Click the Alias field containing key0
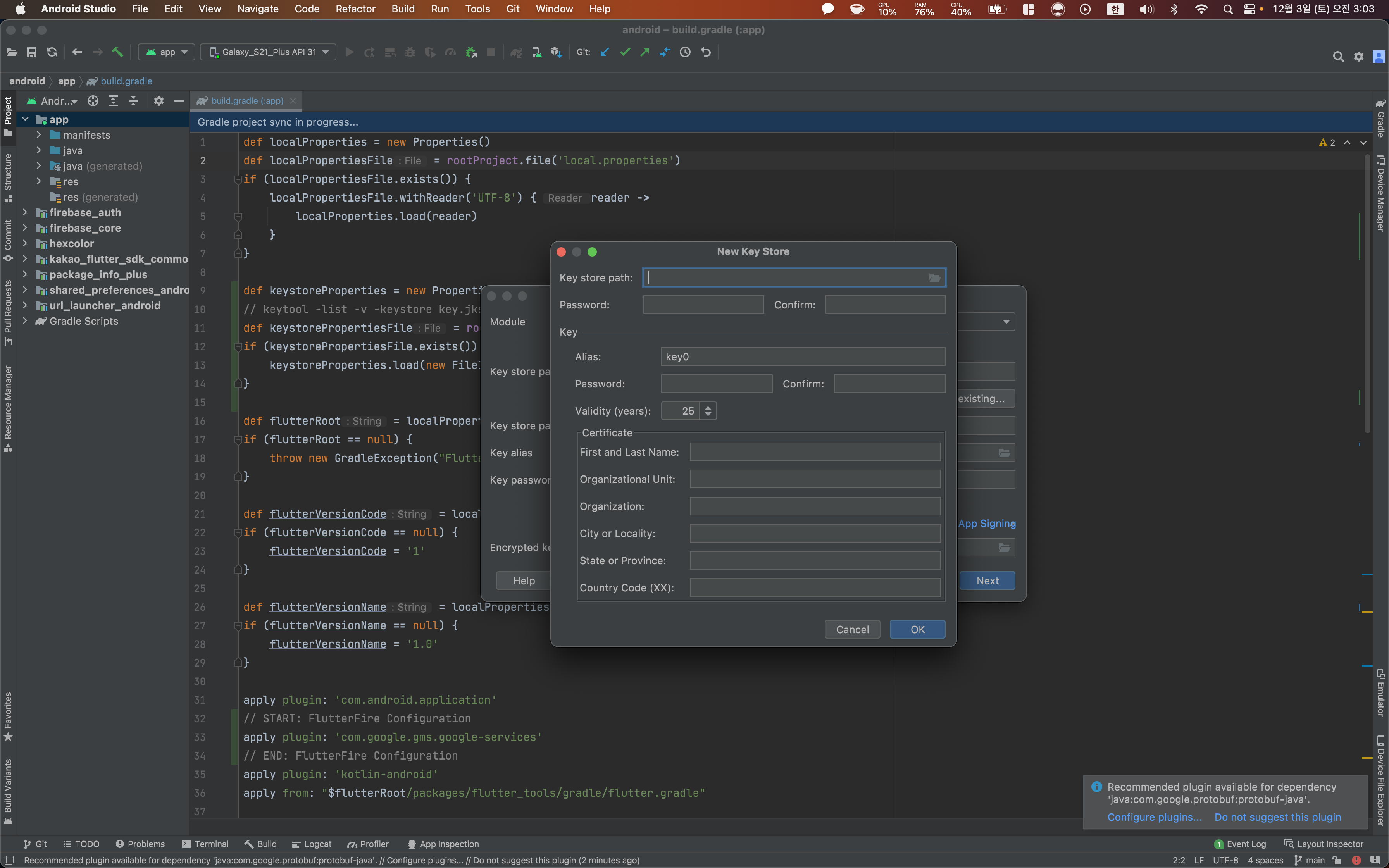This screenshot has width=1389, height=868. pyautogui.click(x=802, y=356)
